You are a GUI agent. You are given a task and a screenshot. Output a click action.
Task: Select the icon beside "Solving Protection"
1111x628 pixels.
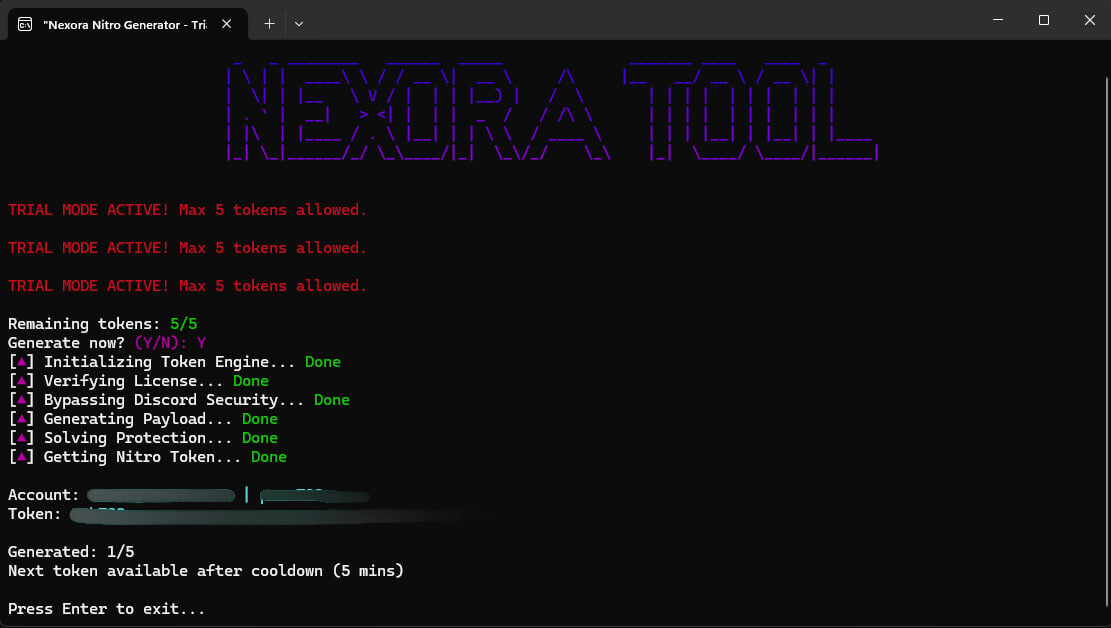[x=21, y=437]
